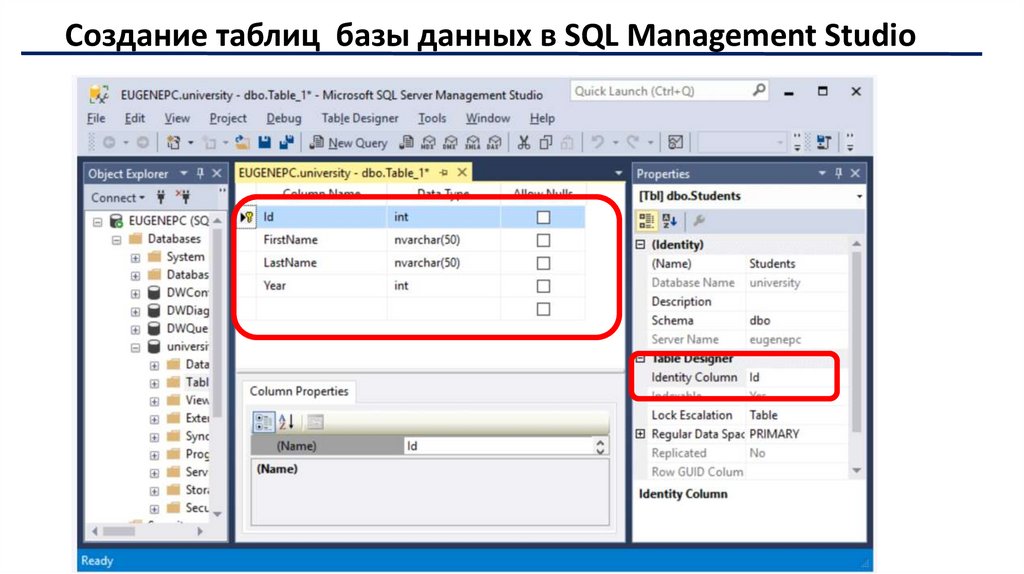The image size is (1024, 574).
Task: Click the Object Explorer horizontal scrollbar
Action: tap(150, 532)
